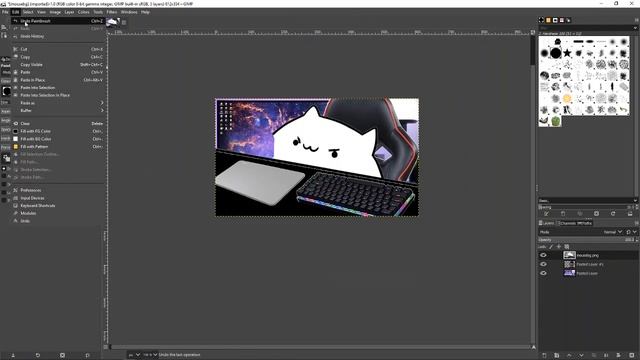Toggle visibility of Pasted Layer #1

[x=543, y=264]
